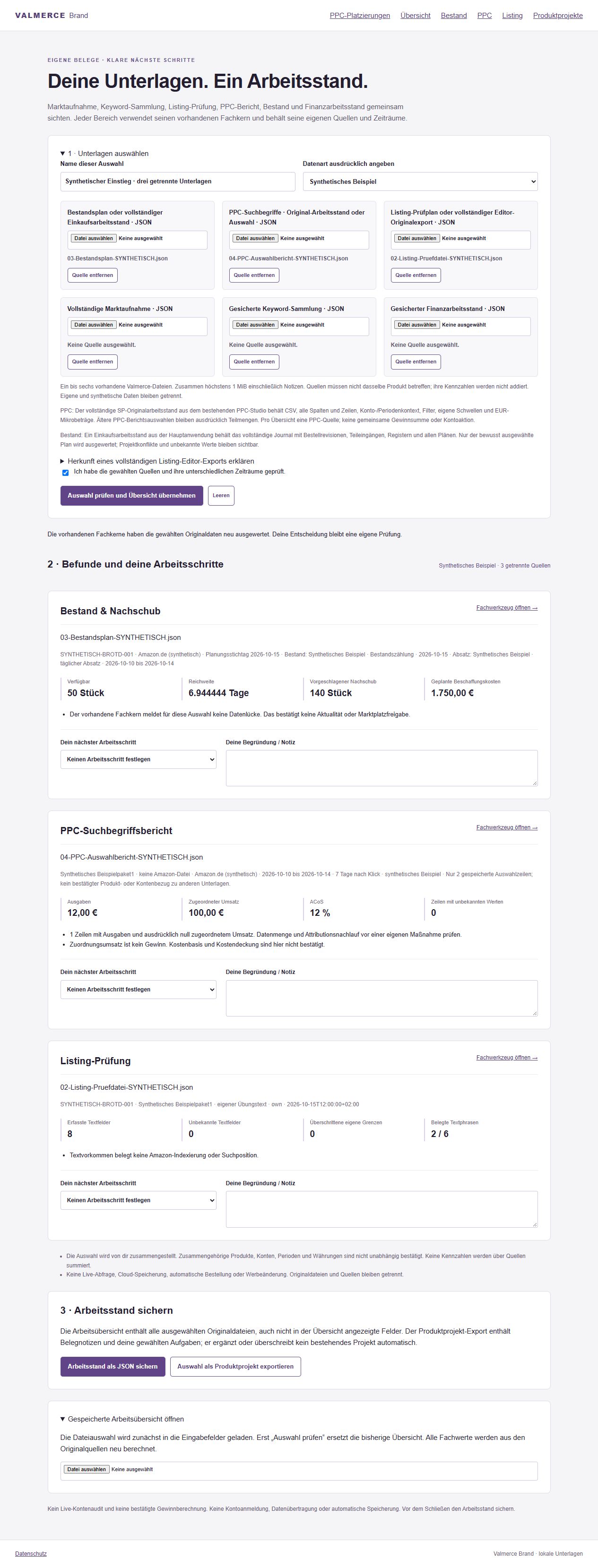
Task: Open the PPC header navigation link
Action: click(485, 16)
